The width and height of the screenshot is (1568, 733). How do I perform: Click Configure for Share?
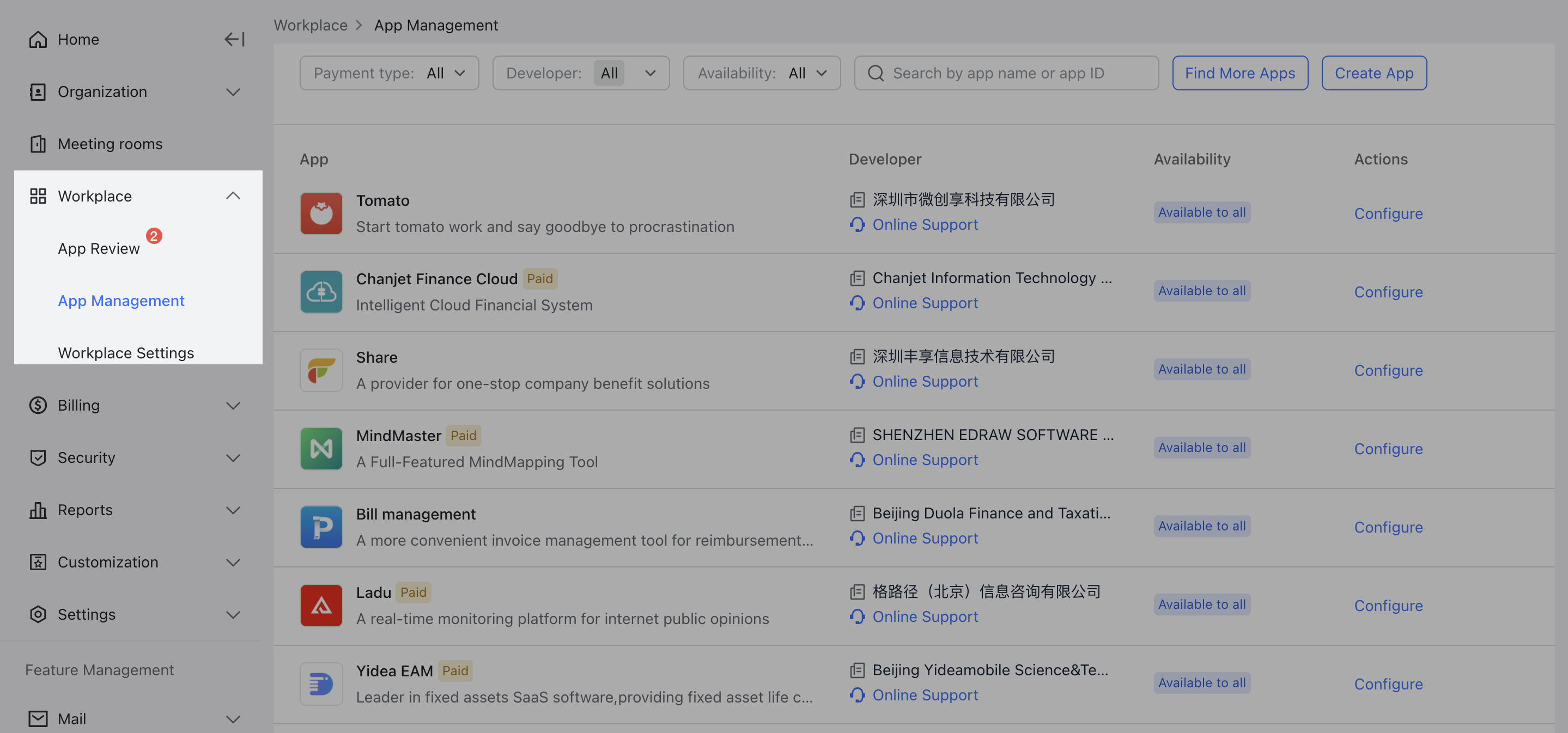click(x=1388, y=370)
